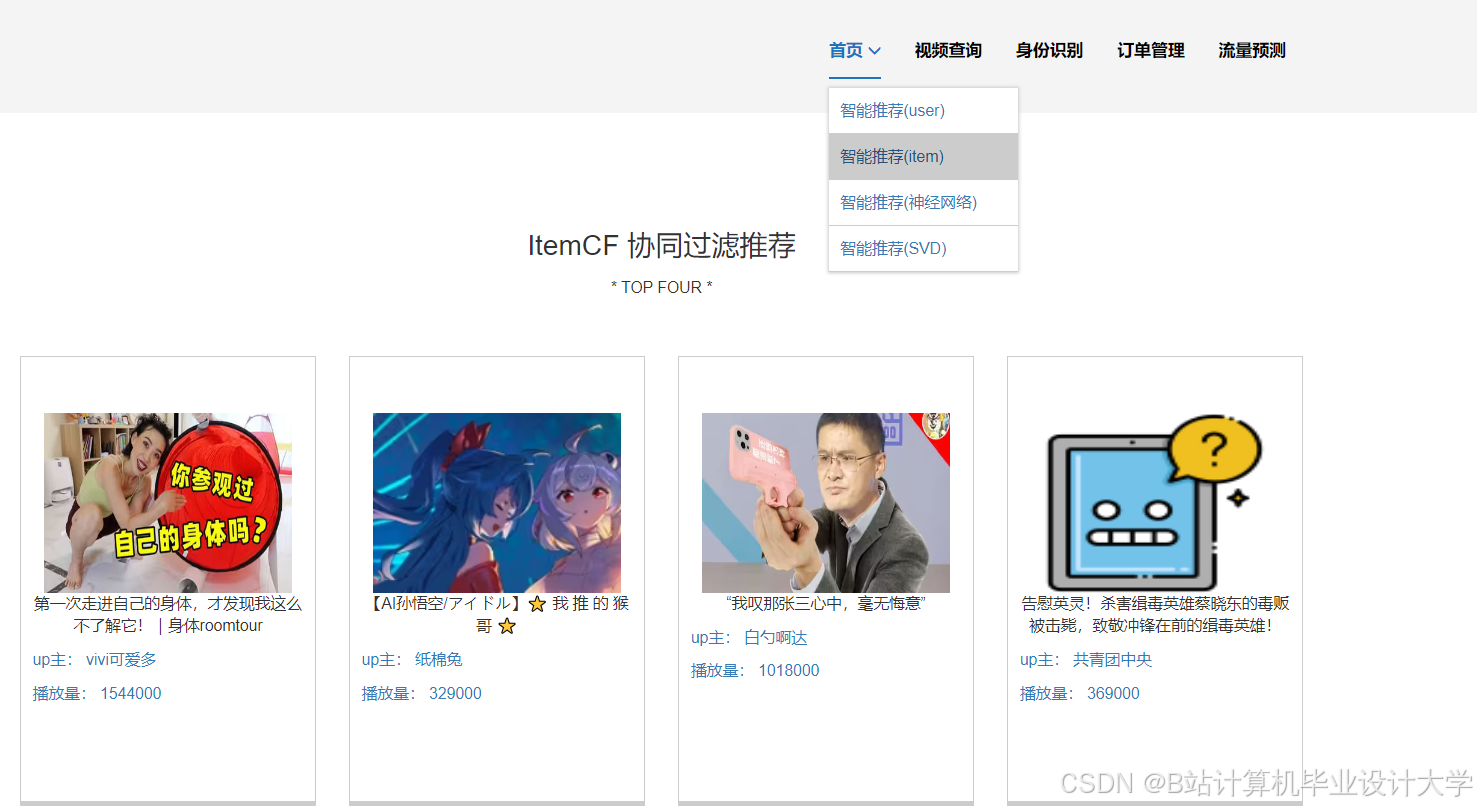This screenshot has height=809, width=1477.
Task: Go to 订单管理
Action: tap(1150, 51)
